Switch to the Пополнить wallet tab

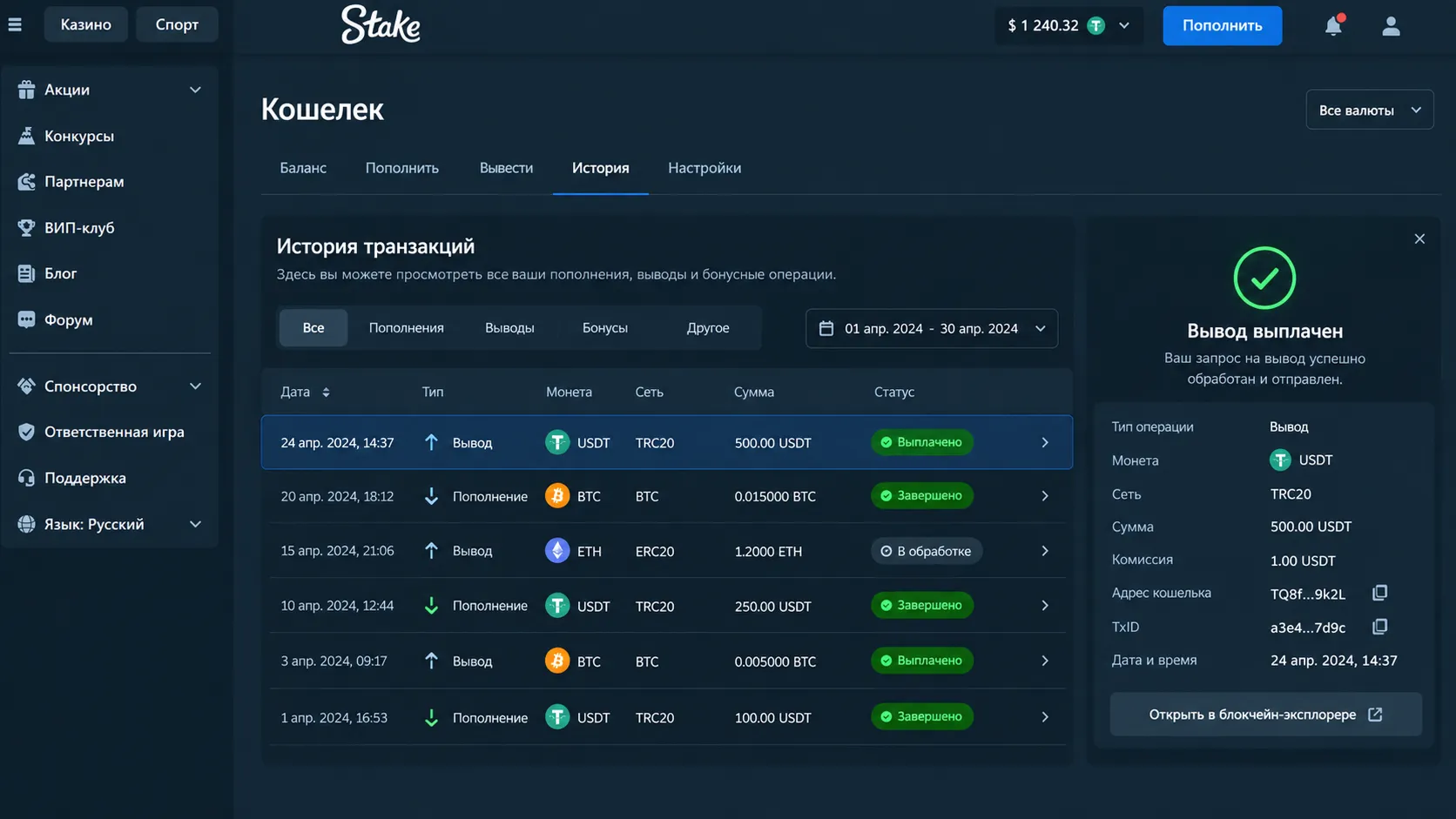pos(402,168)
